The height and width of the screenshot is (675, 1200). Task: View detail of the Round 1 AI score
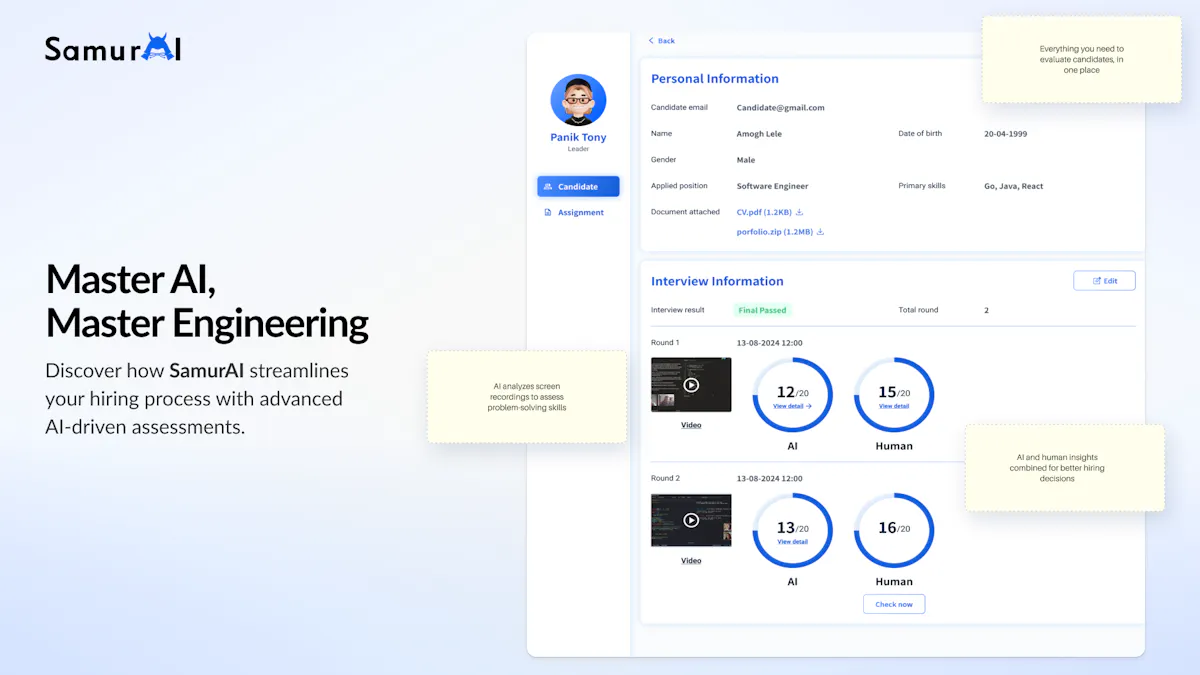tap(792, 407)
